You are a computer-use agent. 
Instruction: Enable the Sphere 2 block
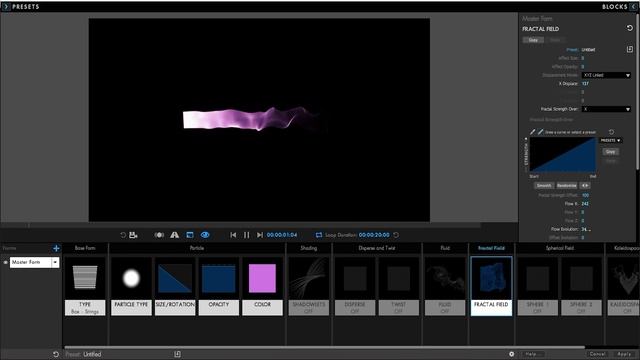[581, 286]
